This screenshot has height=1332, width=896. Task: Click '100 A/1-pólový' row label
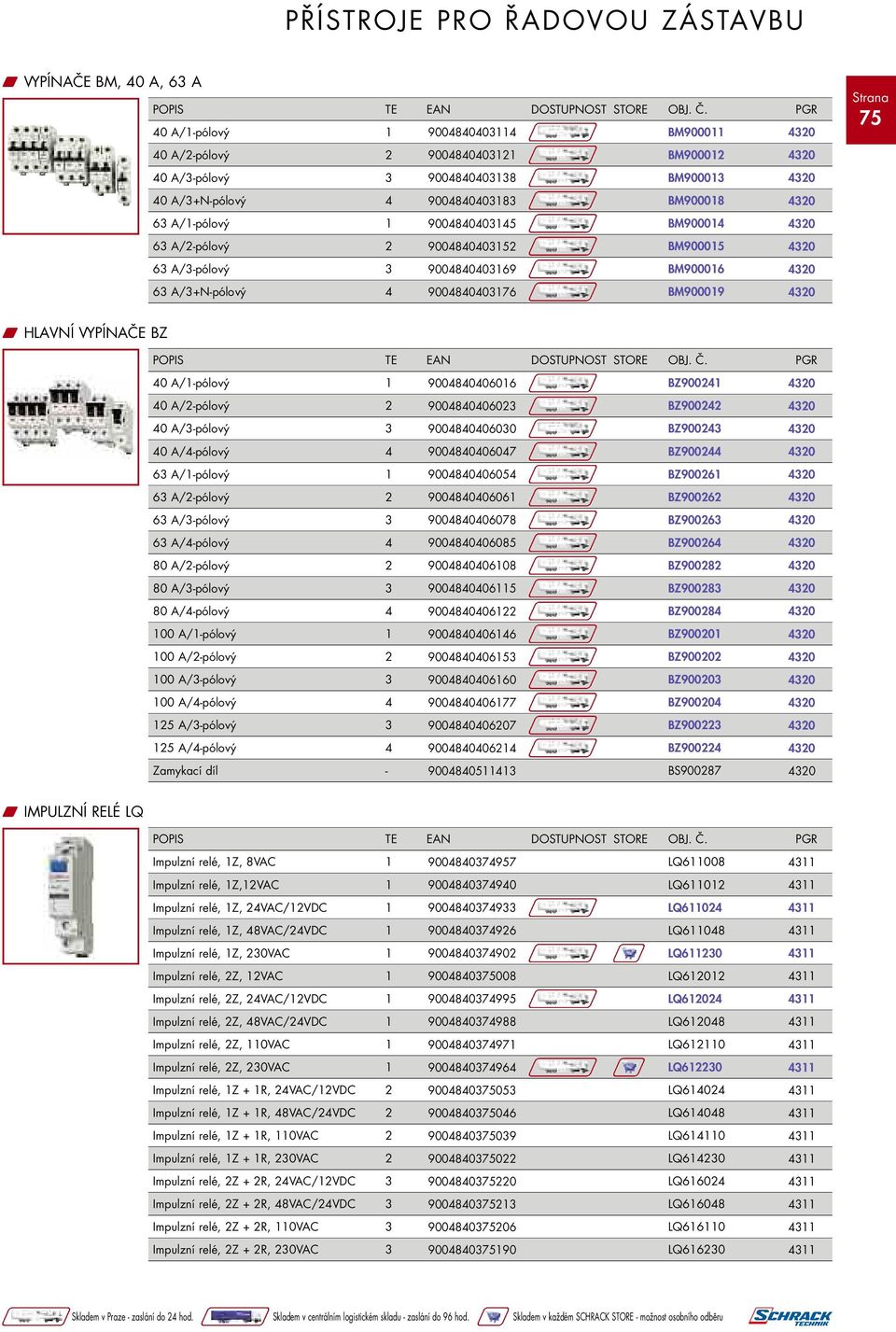194,635
